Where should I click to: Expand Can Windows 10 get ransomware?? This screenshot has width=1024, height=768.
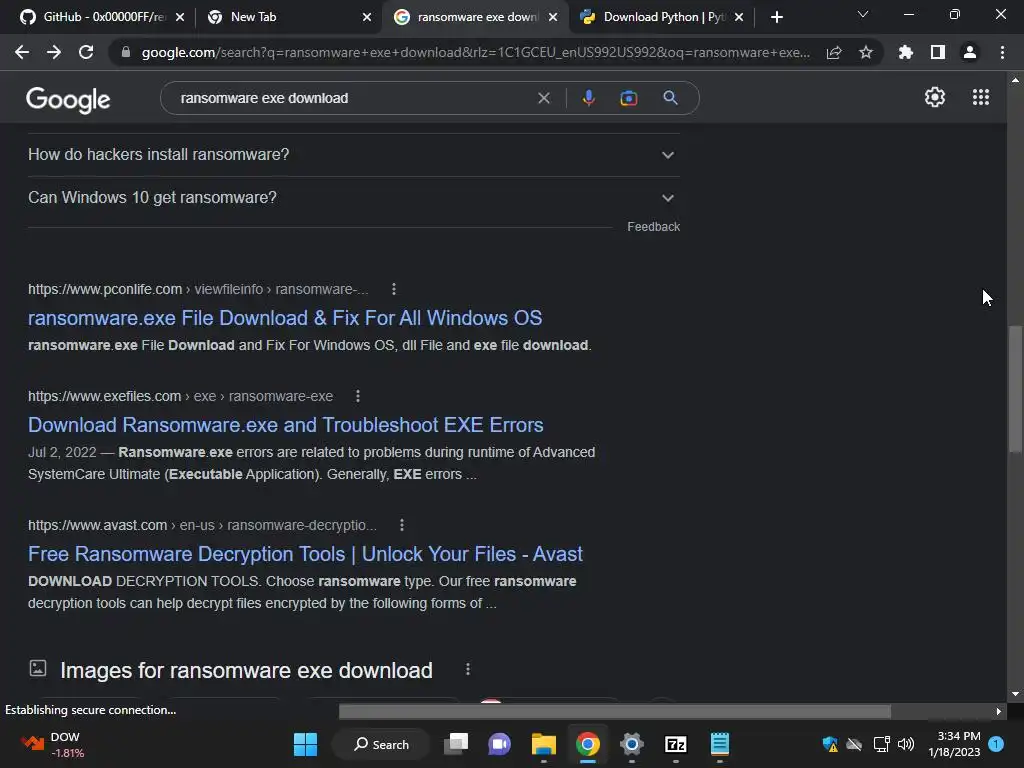tap(354, 198)
